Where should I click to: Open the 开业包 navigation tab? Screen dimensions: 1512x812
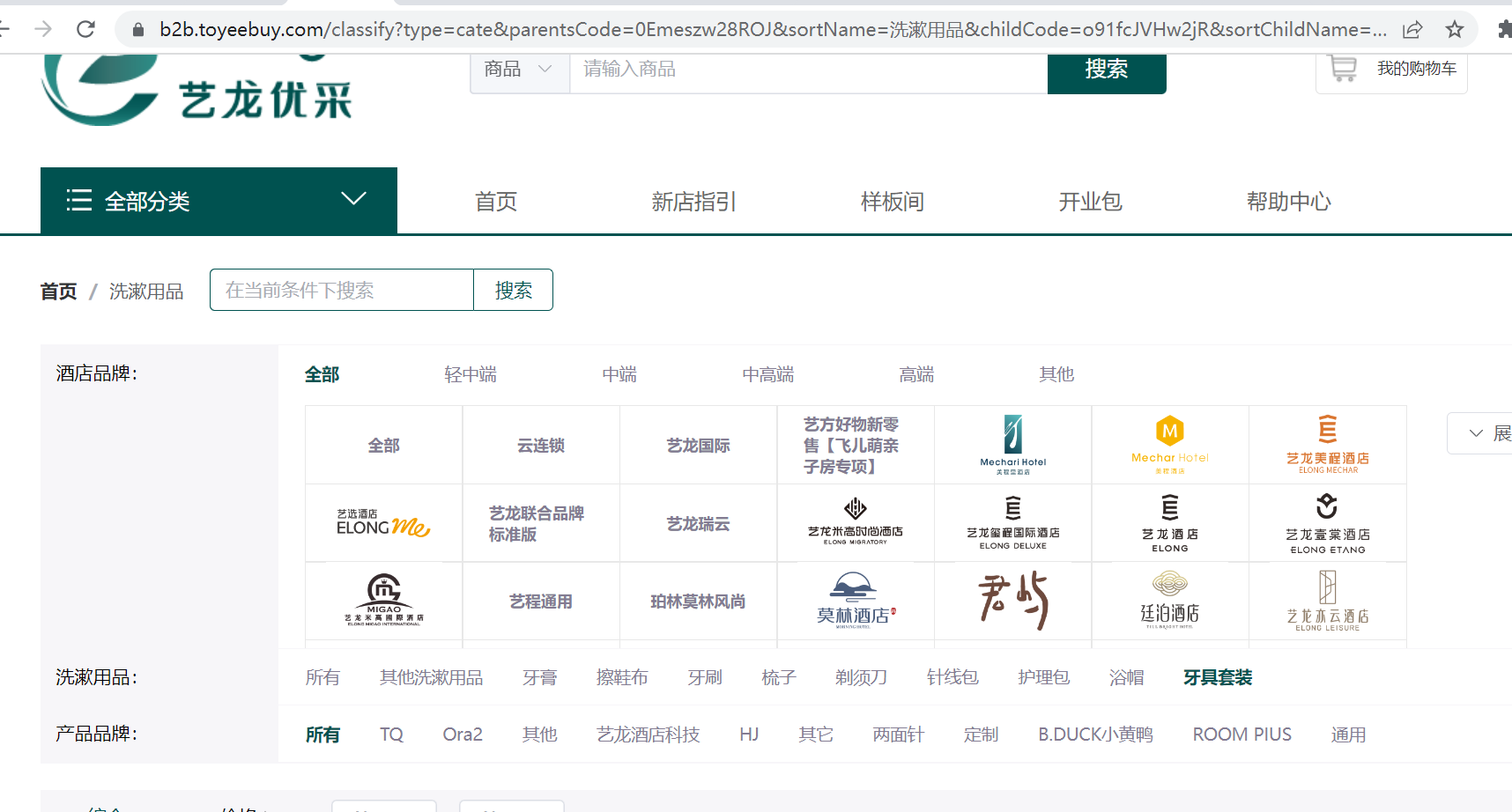click(1090, 202)
